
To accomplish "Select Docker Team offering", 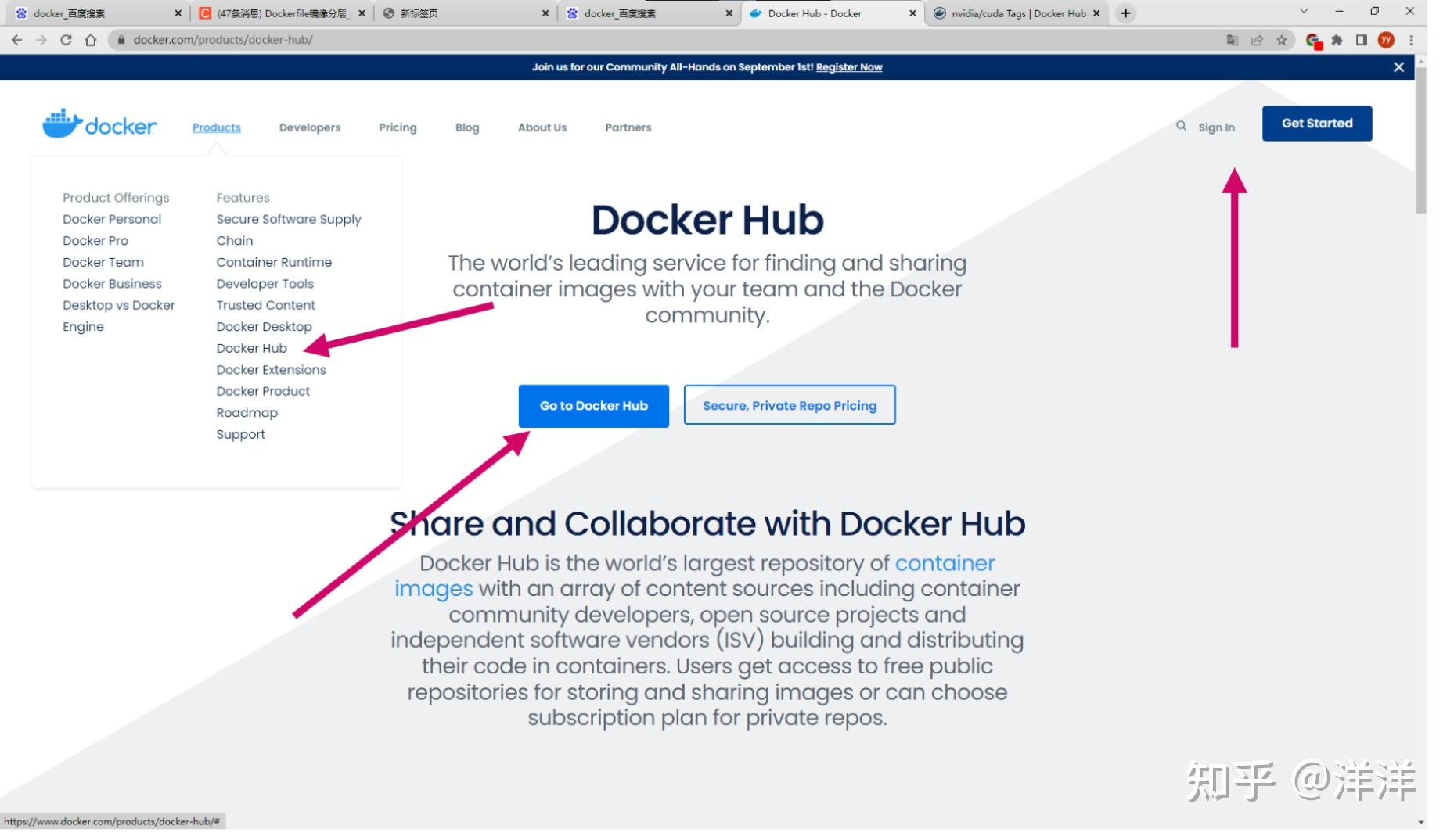I will pos(103,262).
